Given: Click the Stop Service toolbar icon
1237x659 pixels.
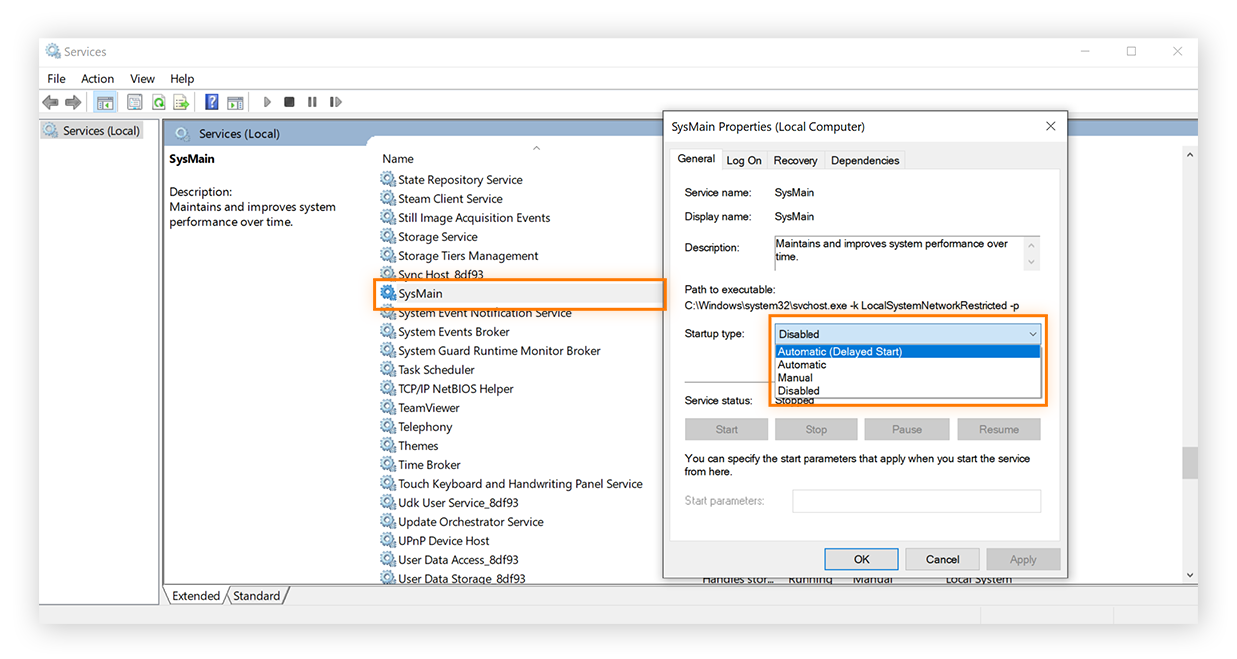Looking at the screenshot, I should (289, 101).
